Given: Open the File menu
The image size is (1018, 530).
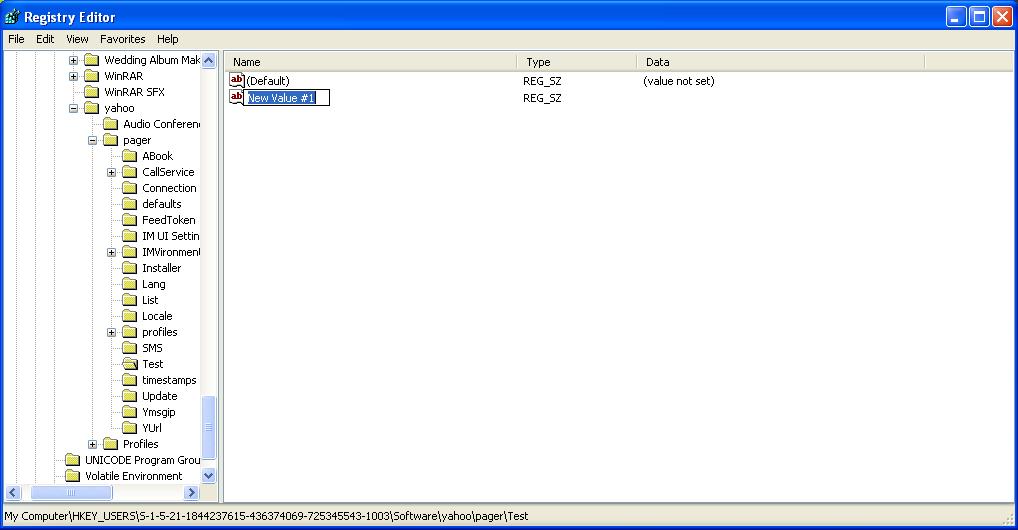Looking at the screenshot, I should click(x=16, y=39).
